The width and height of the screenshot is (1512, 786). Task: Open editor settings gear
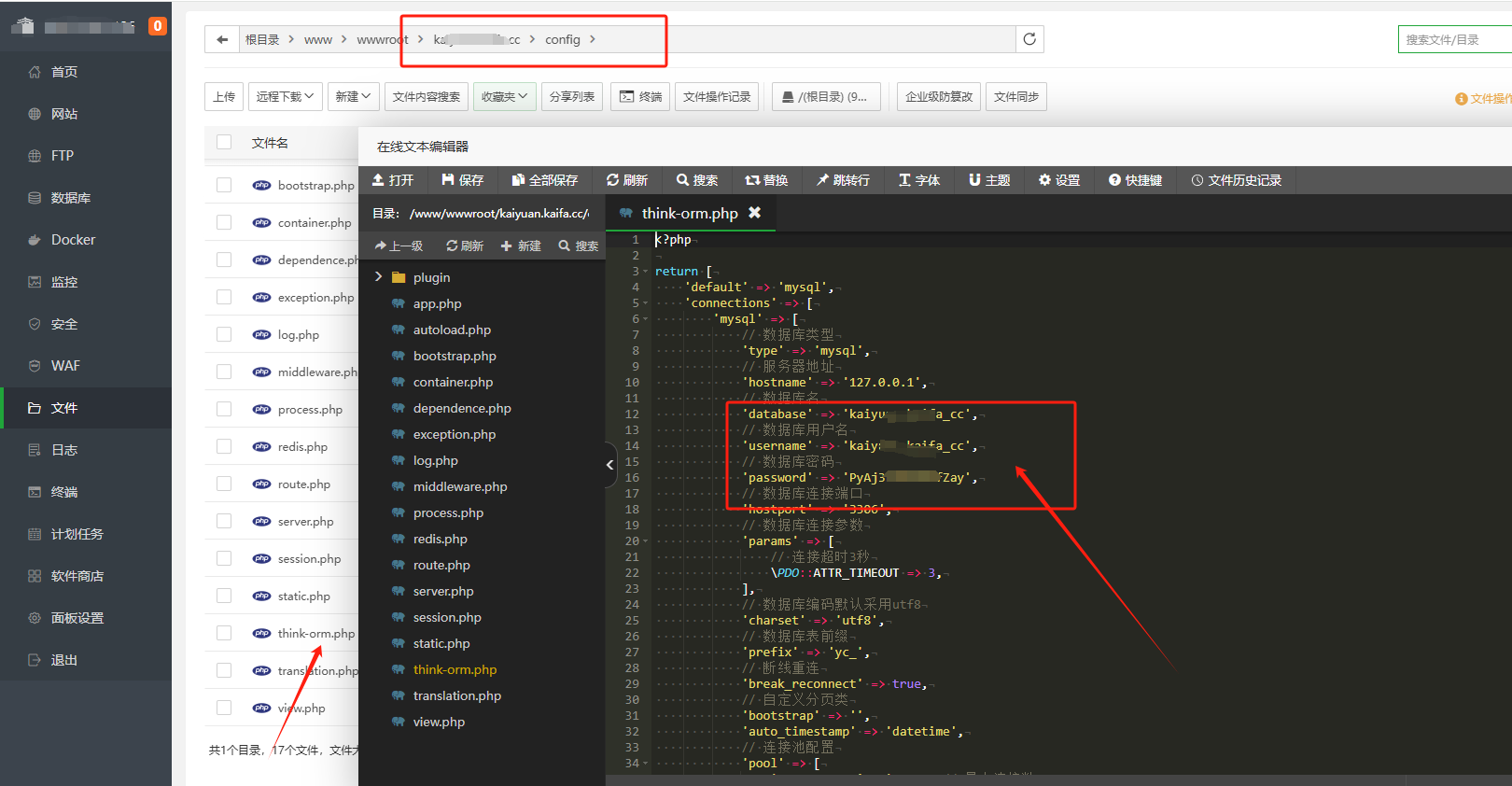pos(1059,180)
